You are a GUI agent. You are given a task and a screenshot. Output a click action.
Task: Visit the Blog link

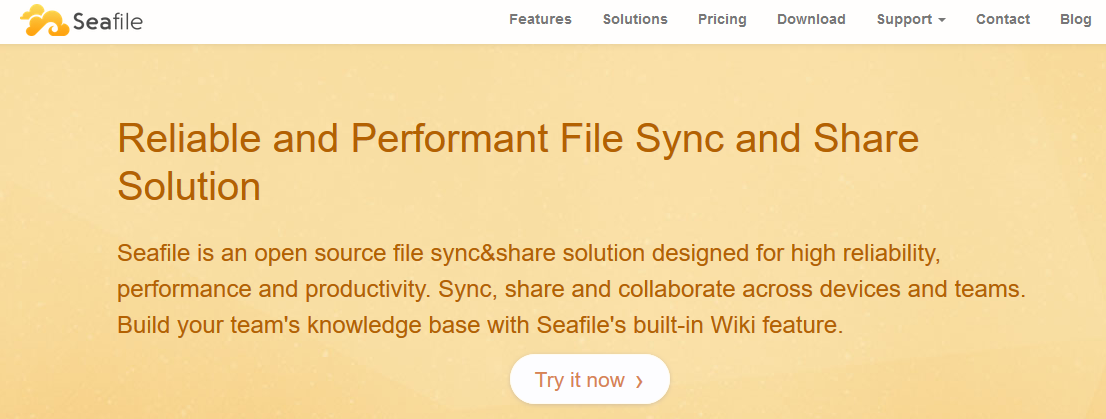click(x=1076, y=19)
